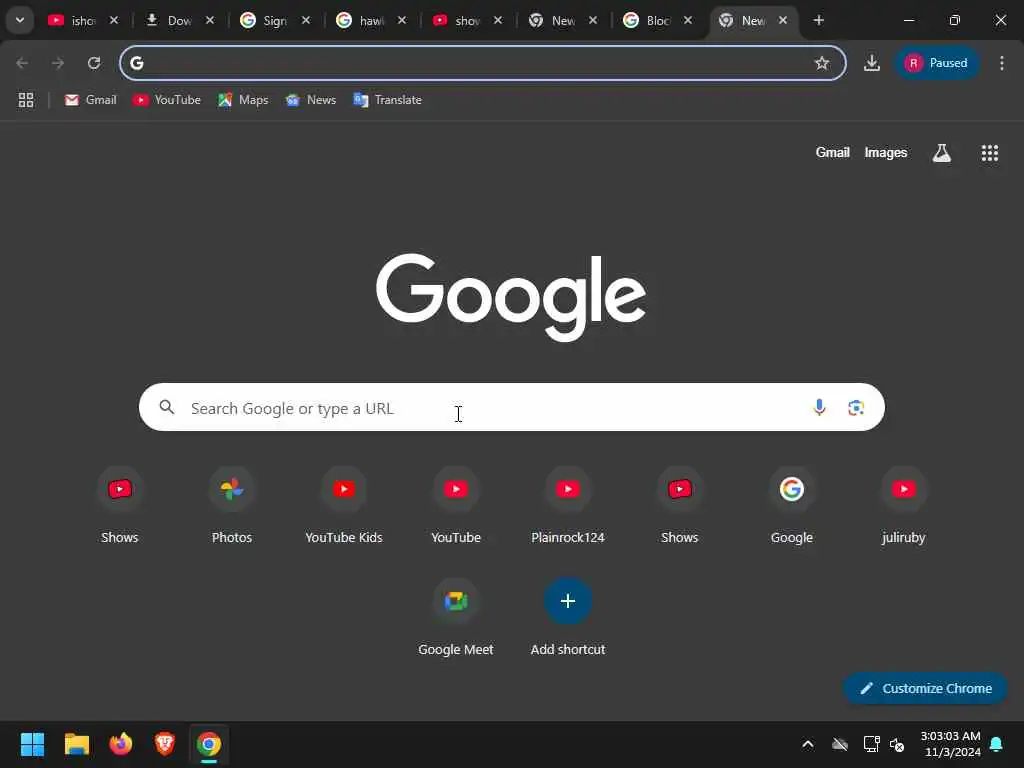Click the Chrome taskbar icon

pos(209,744)
